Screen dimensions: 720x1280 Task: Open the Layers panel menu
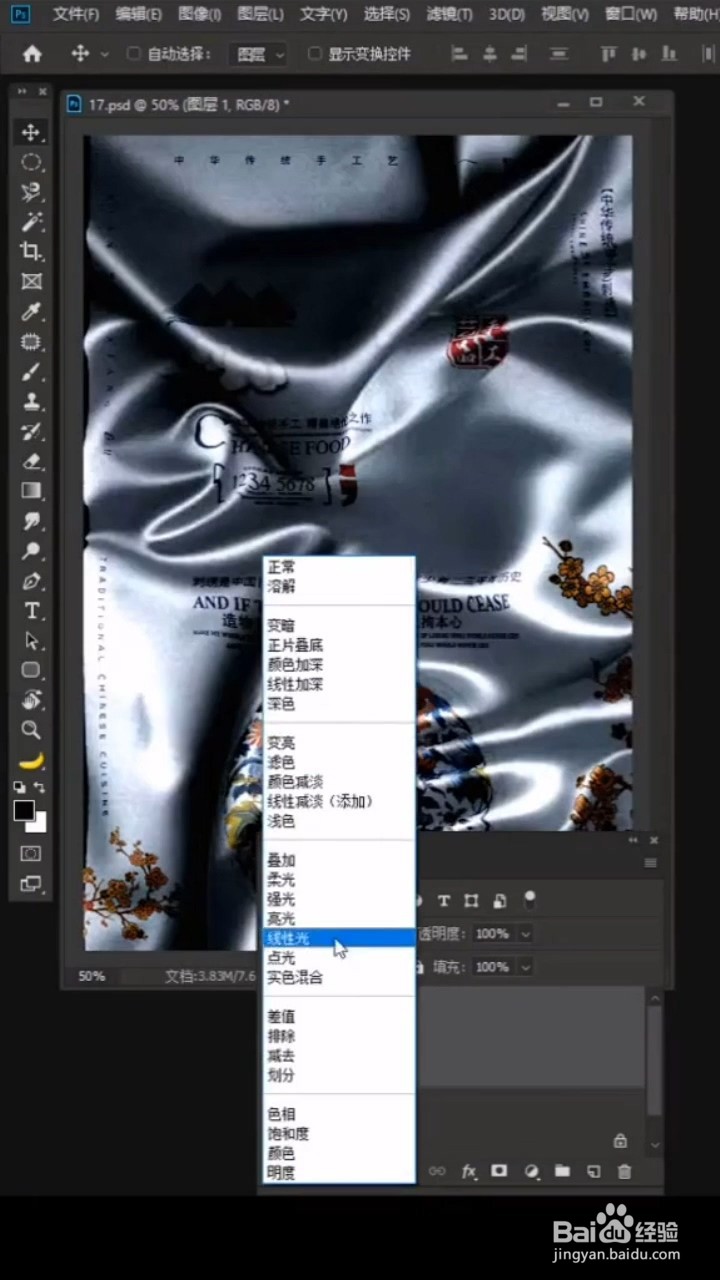[x=651, y=863]
